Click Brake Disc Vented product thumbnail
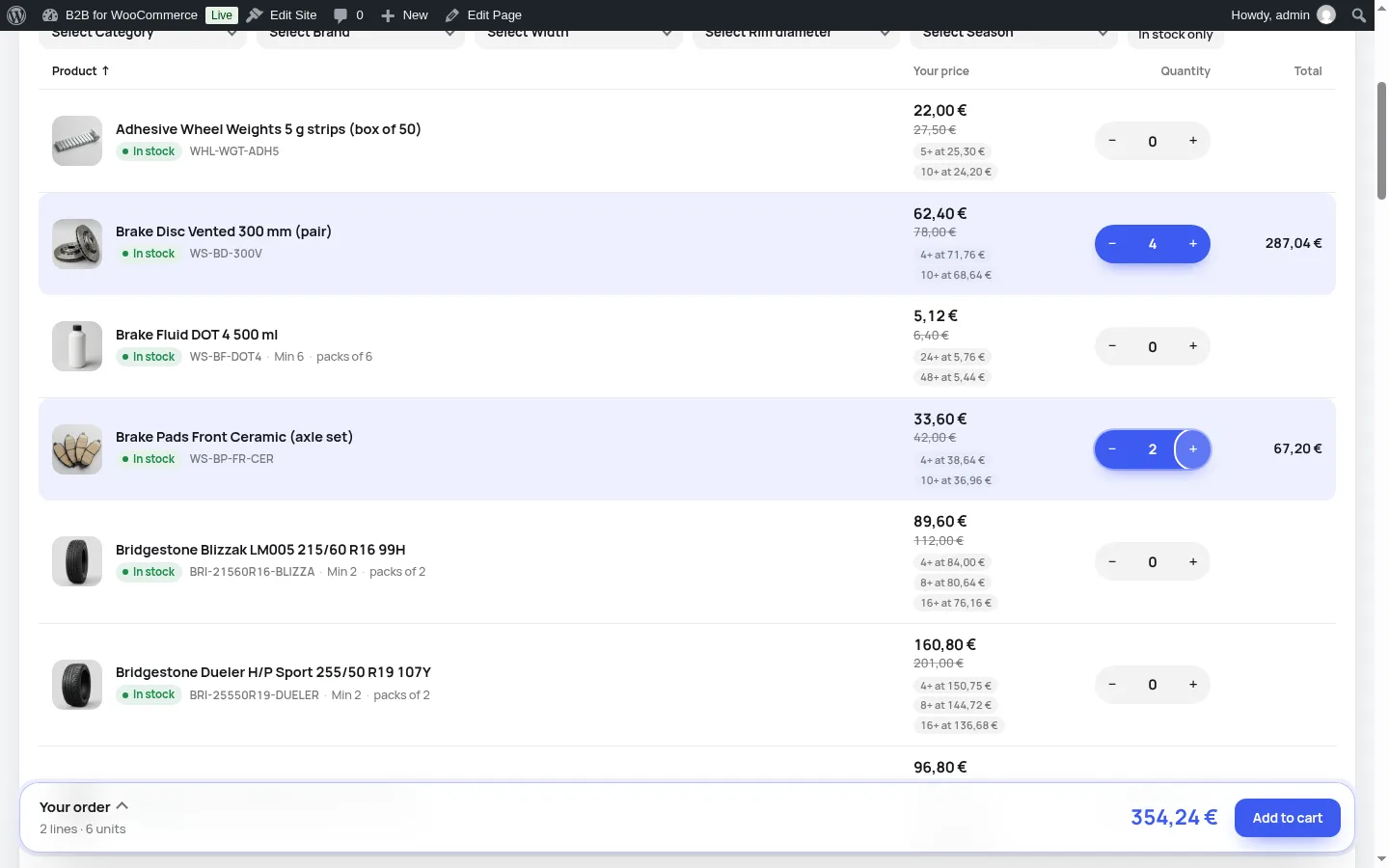 (77, 244)
